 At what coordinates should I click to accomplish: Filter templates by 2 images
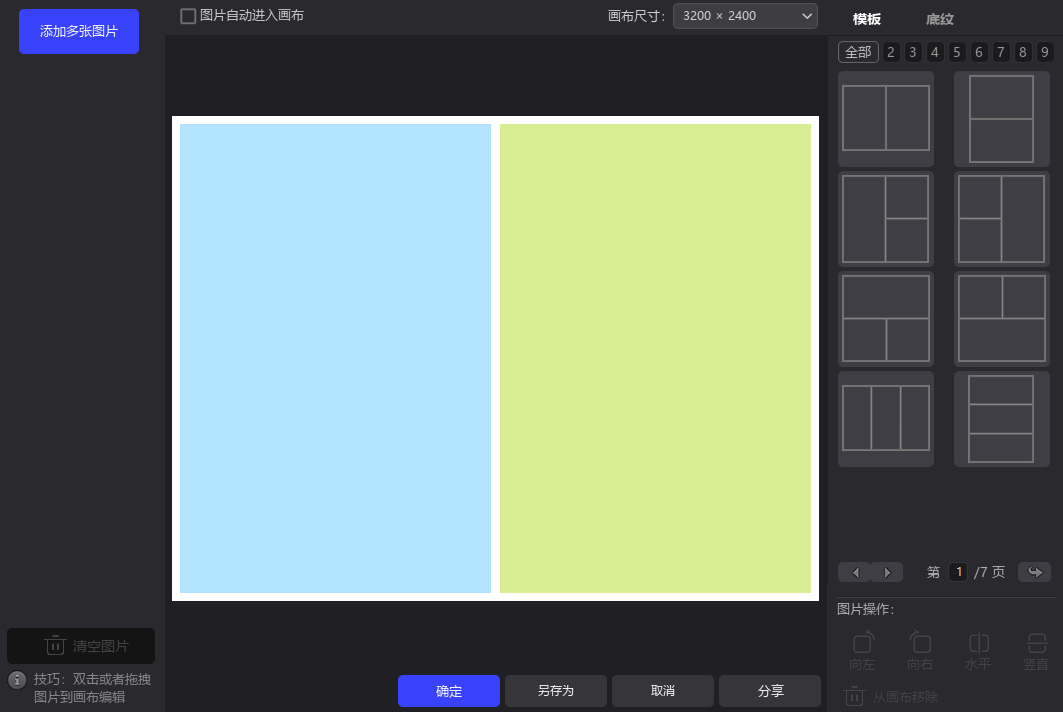(891, 52)
